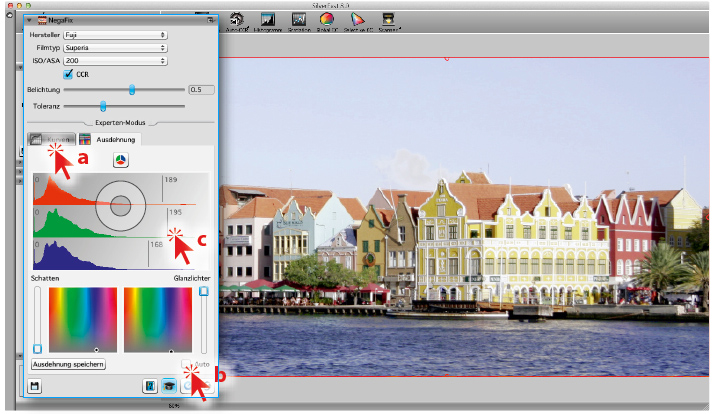The height and width of the screenshot is (414, 713).
Task: Click the RGB channel circle icon
Action: tap(120, 159)
